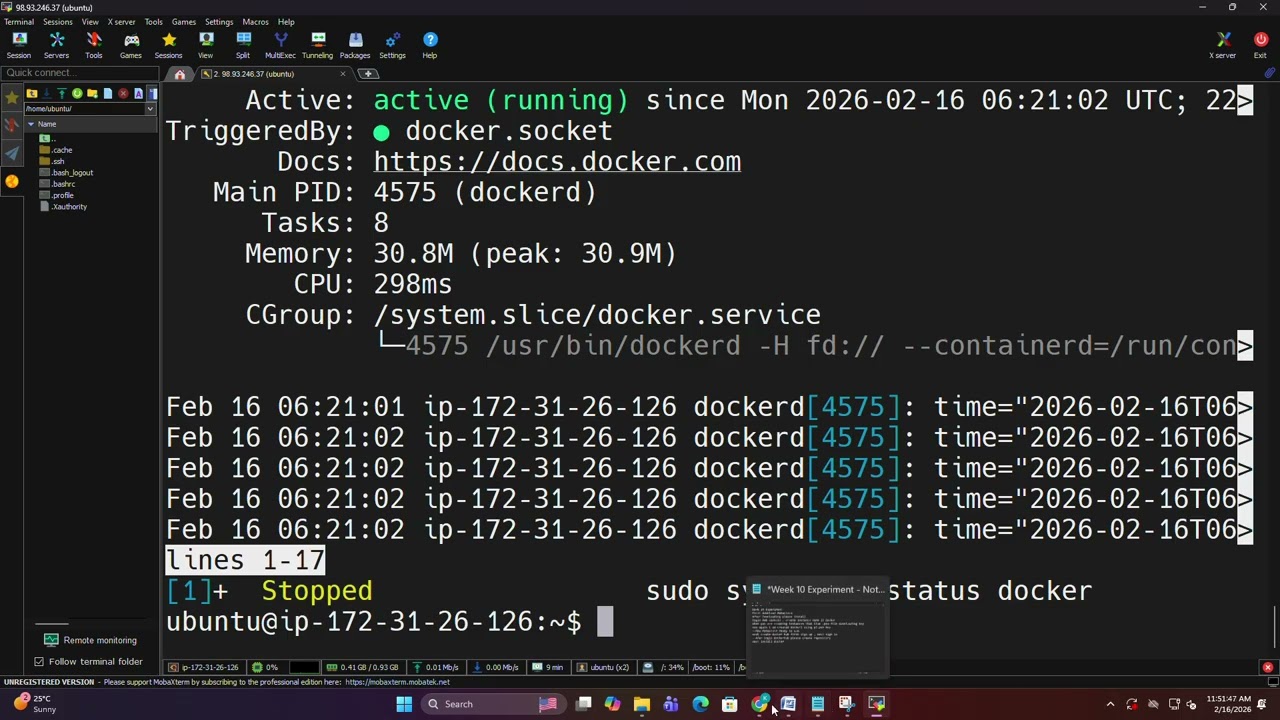This screenshot has width=1280, height=720.
Task: Open the Tools sidebar tab
Action: point(12,125)
